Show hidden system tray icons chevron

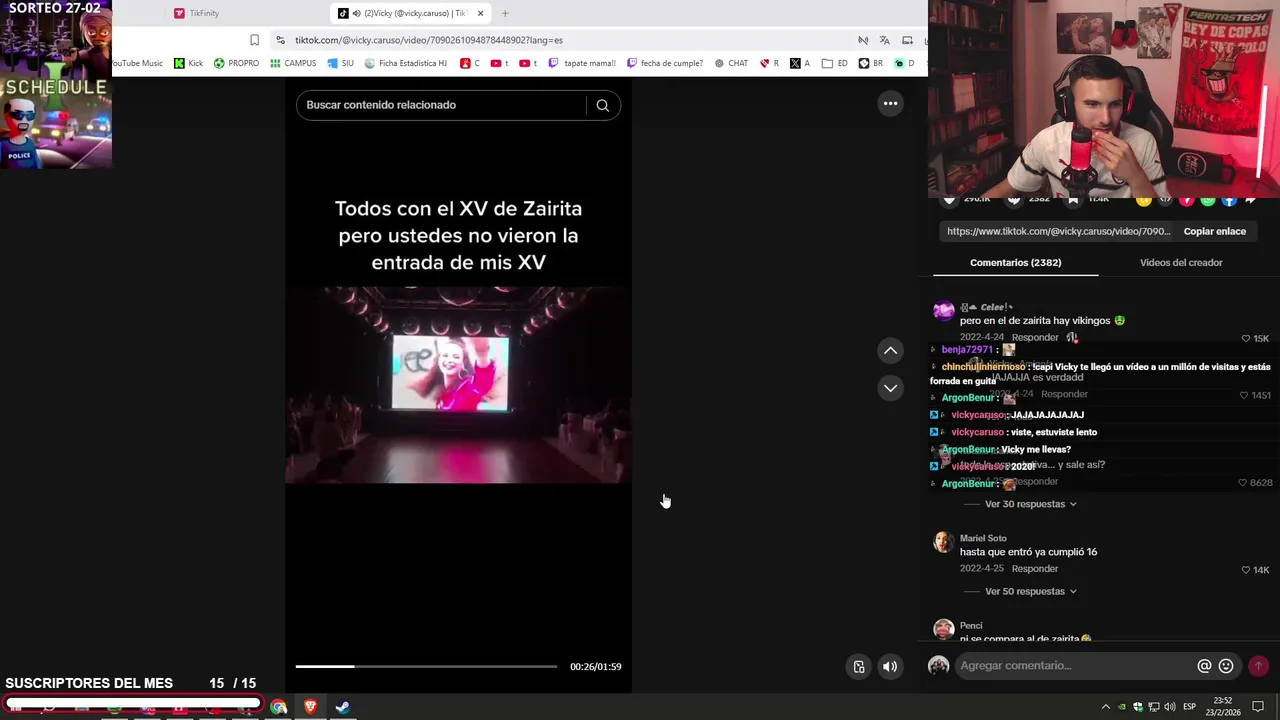tap(1105, 707)
